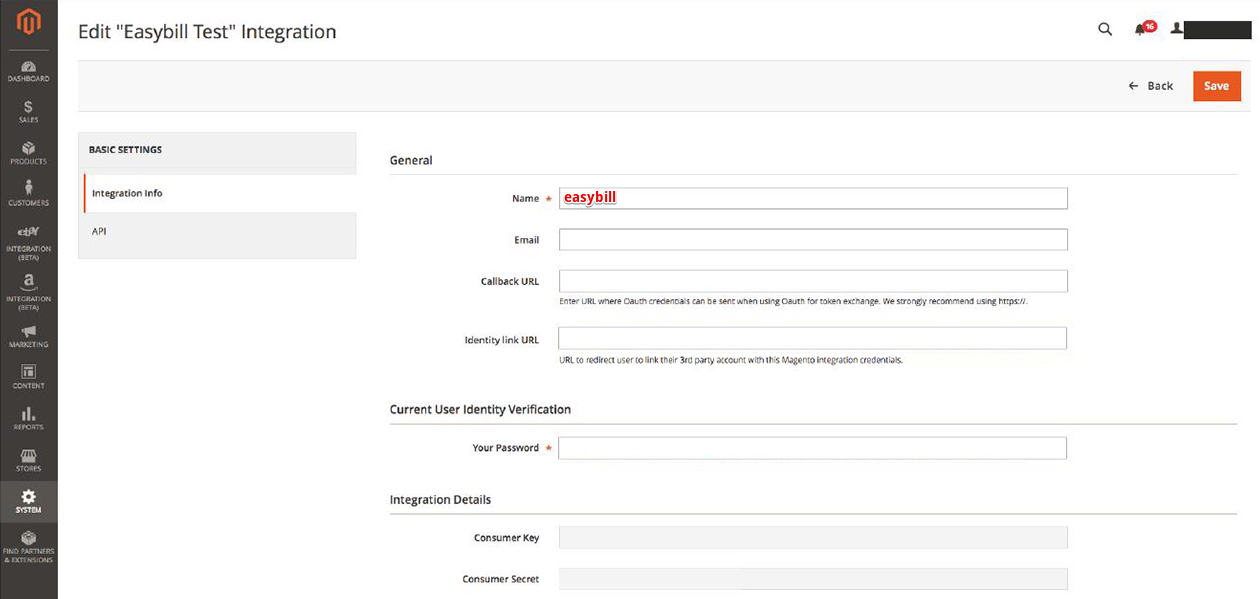Image resolution: width=1260 pixels, height=599 pixels.
Task: Click the Email input field
Action: [x=813, y=240]
